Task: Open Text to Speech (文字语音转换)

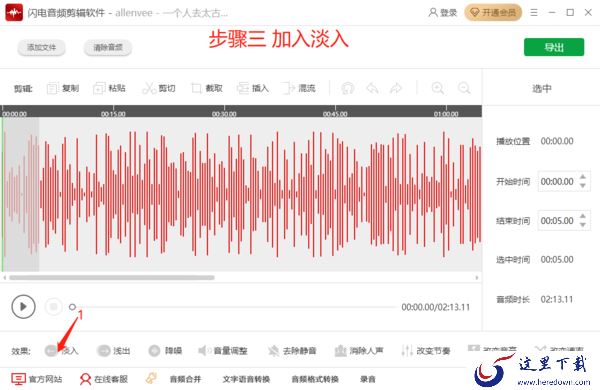Action: [x=246, y=379]
